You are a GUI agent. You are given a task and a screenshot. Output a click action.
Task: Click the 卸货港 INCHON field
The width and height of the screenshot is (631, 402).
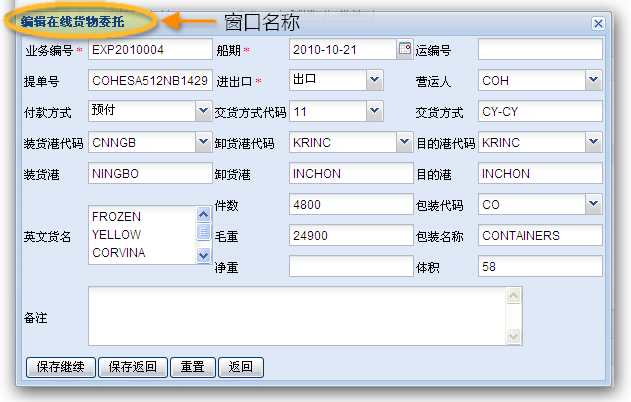(351, 173)
